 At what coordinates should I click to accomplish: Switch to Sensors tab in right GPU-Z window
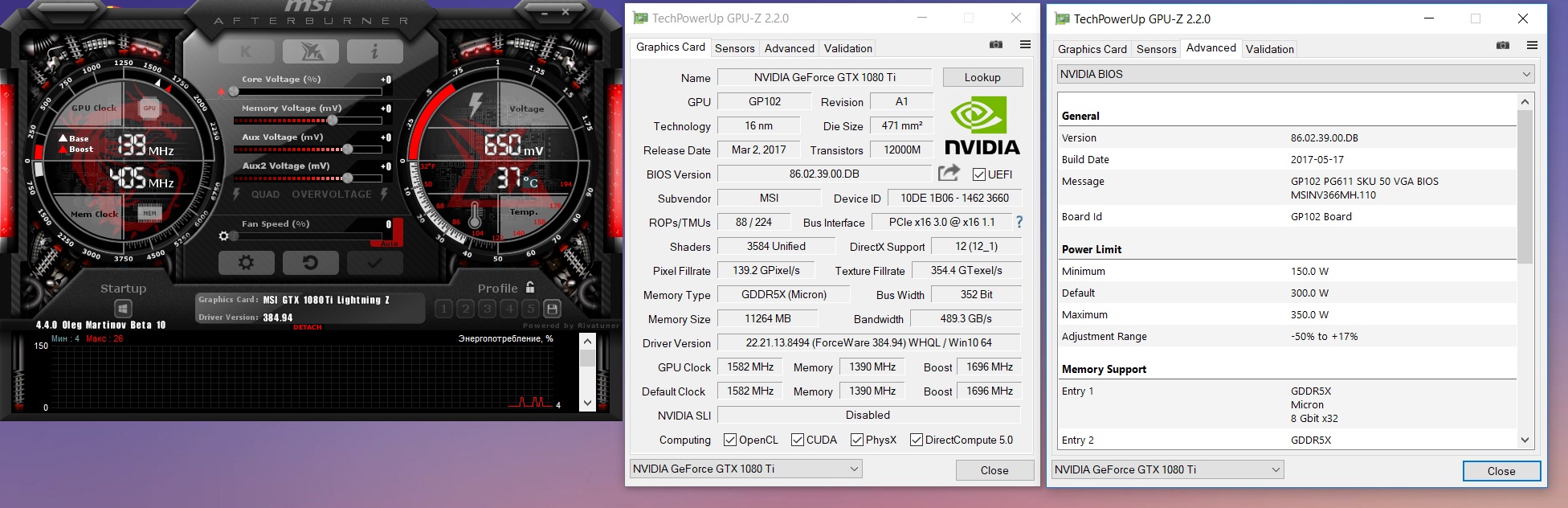1156,49
